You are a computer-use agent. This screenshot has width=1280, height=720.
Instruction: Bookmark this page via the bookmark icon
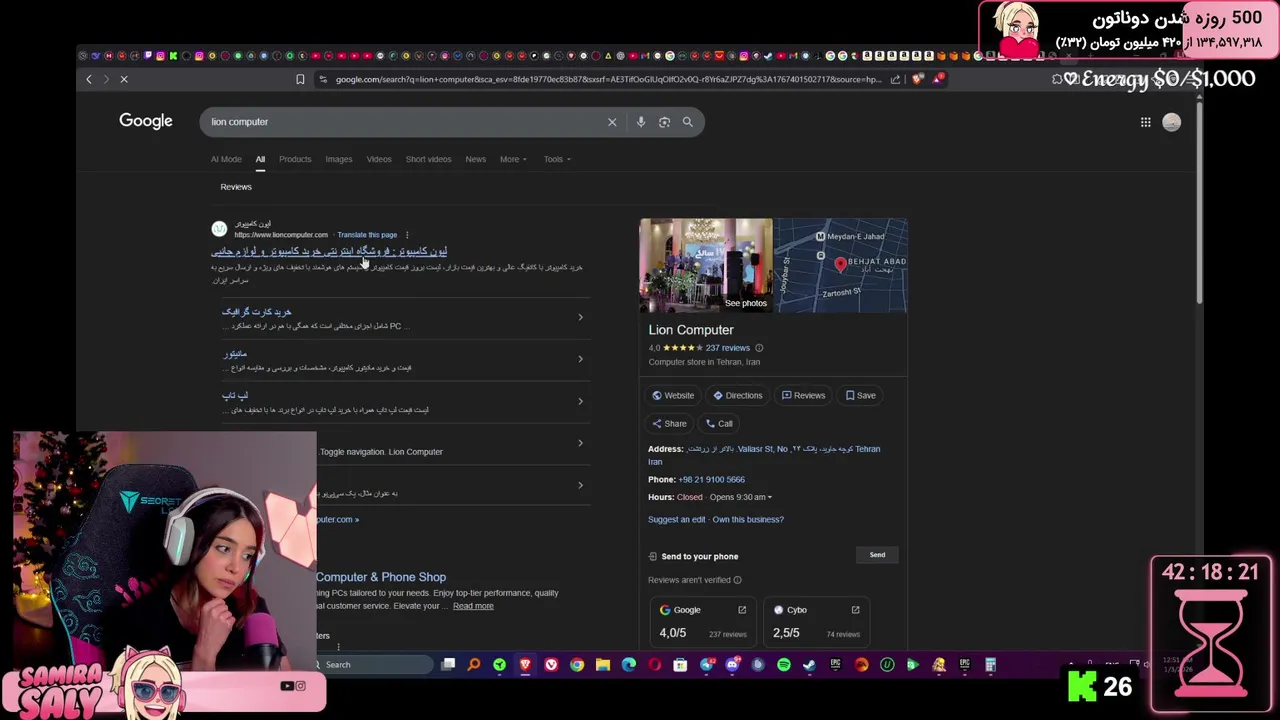tap(300, 79)
